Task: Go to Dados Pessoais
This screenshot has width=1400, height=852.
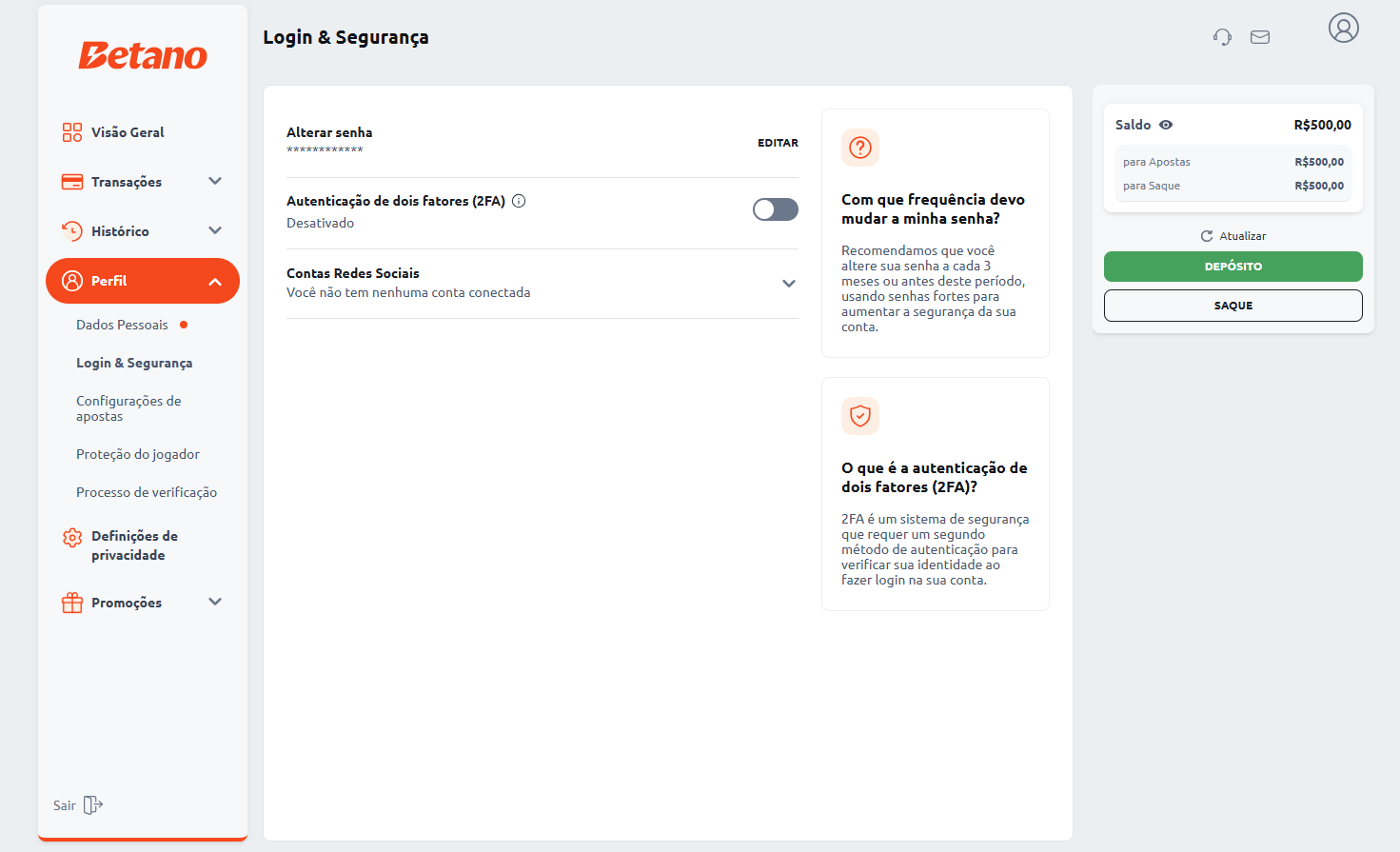Action: 122,325
